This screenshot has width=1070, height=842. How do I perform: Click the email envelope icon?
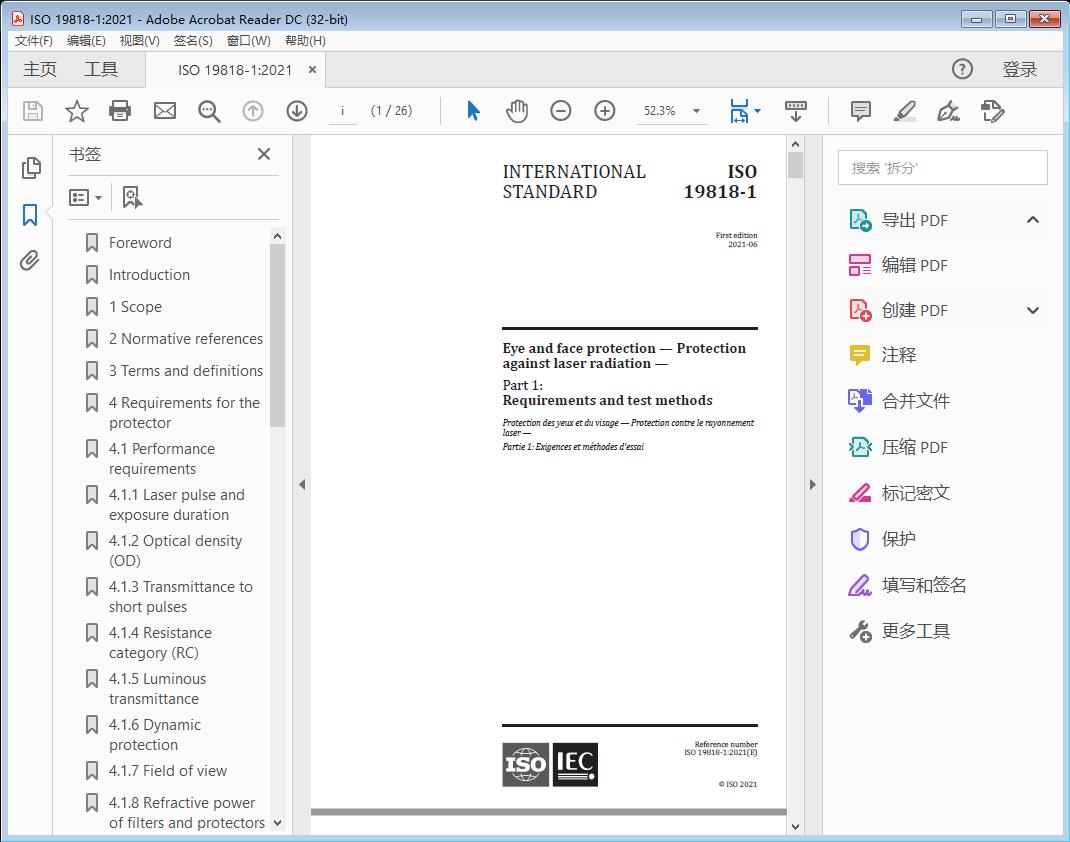click(x=165, y=111)
